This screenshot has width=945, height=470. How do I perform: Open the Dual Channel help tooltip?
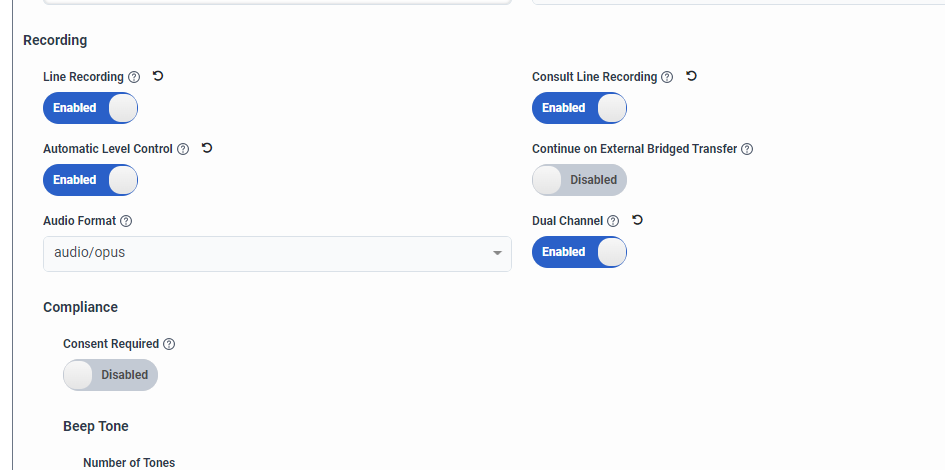coord(613,221)
